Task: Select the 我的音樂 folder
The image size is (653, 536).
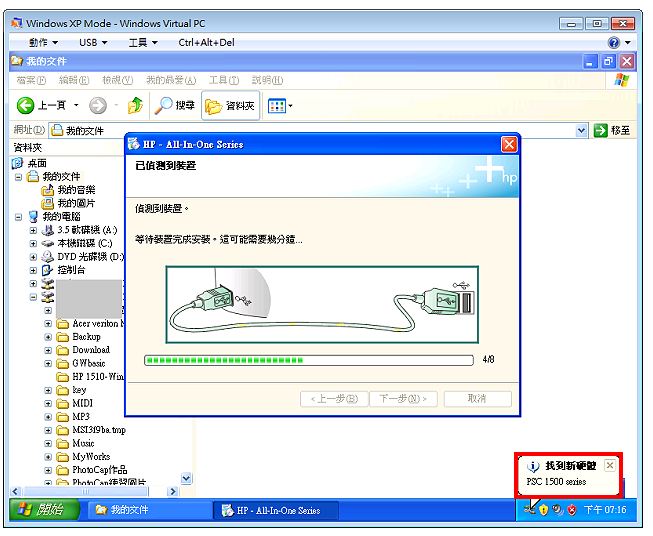Action: coord(76,190)
